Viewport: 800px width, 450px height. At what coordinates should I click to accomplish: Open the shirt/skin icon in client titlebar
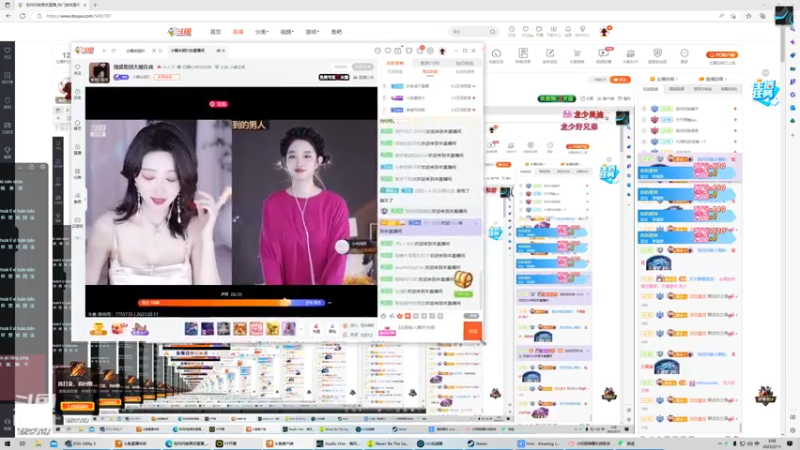pyautogui.click(x=409, y=51)
